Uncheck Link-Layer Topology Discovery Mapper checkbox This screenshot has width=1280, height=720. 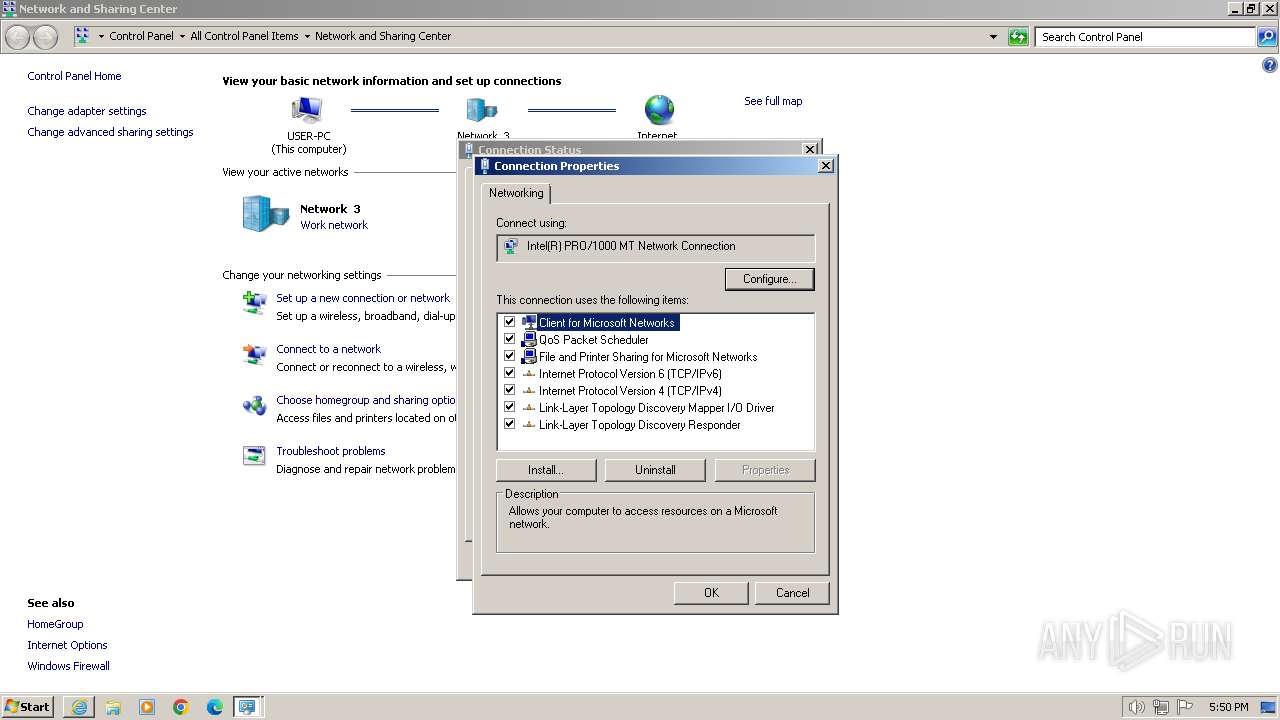509,407
